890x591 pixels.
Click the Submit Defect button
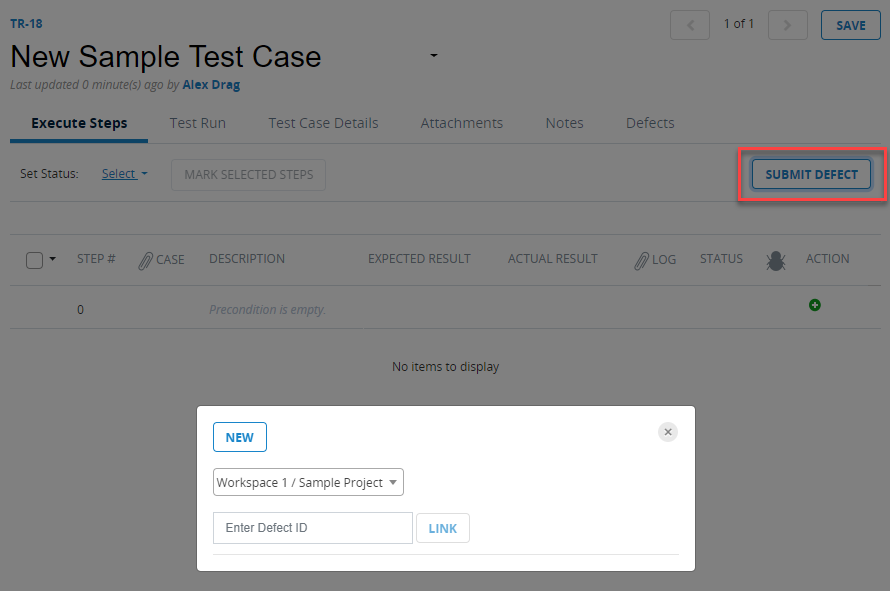(811, 174)
